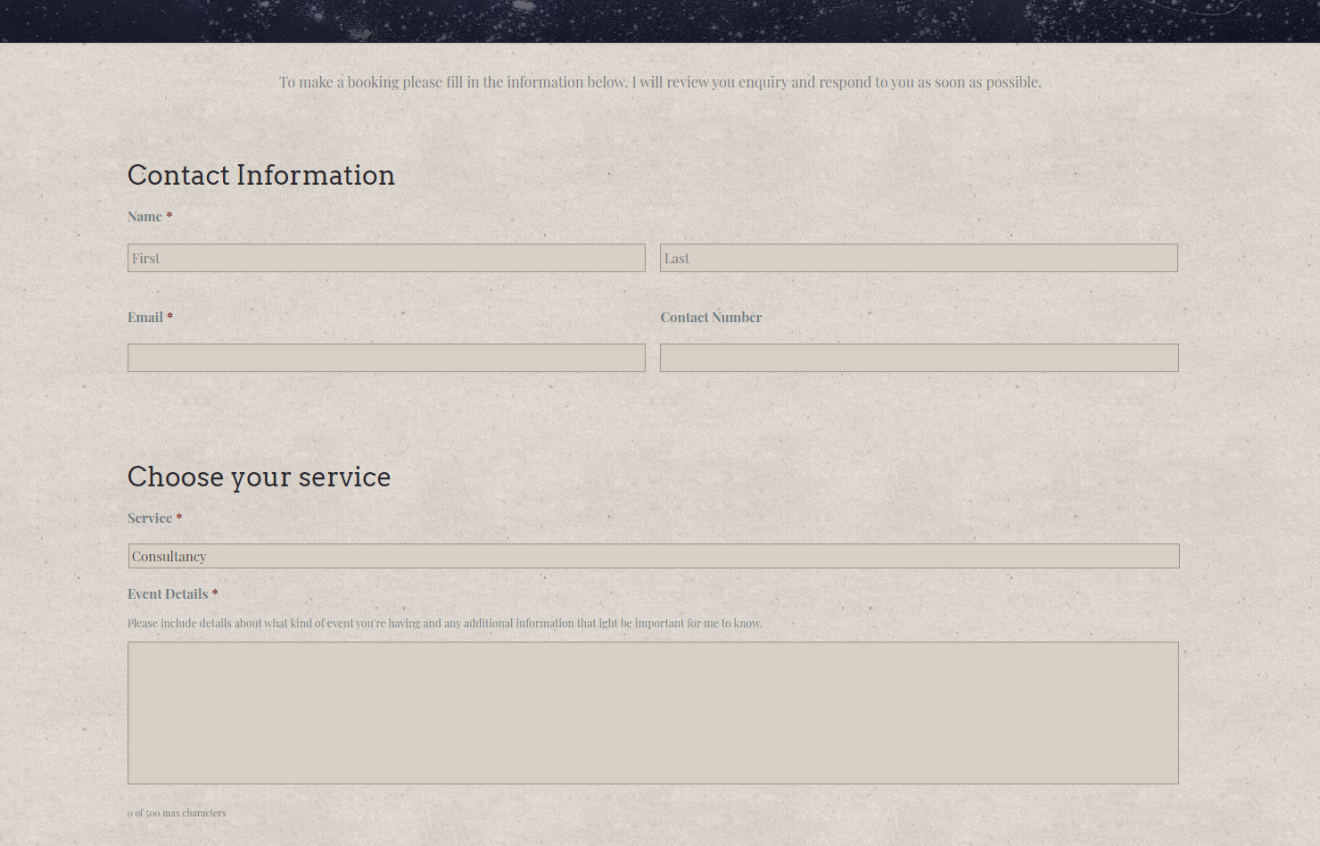1320x846 pixels.
Task: Click the First name input field
Action: coord(386,258)
